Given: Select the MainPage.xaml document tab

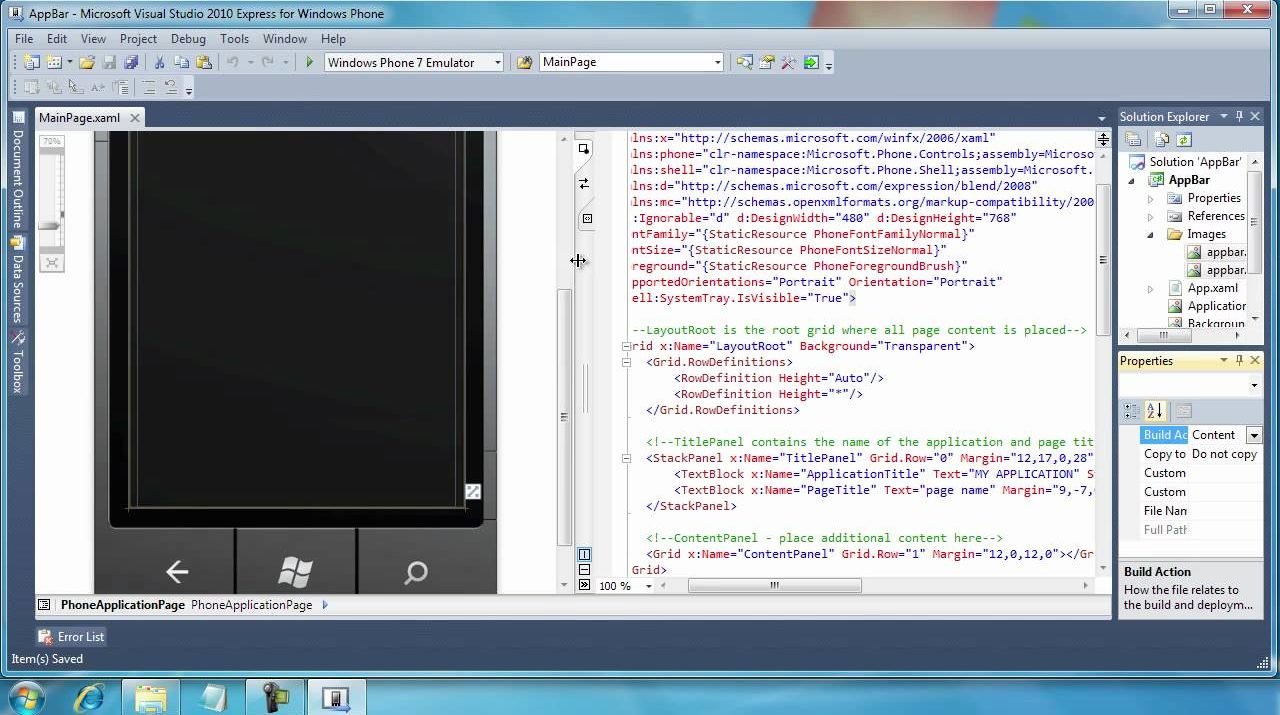Looking at the screenshot, I should pos(79,117).
